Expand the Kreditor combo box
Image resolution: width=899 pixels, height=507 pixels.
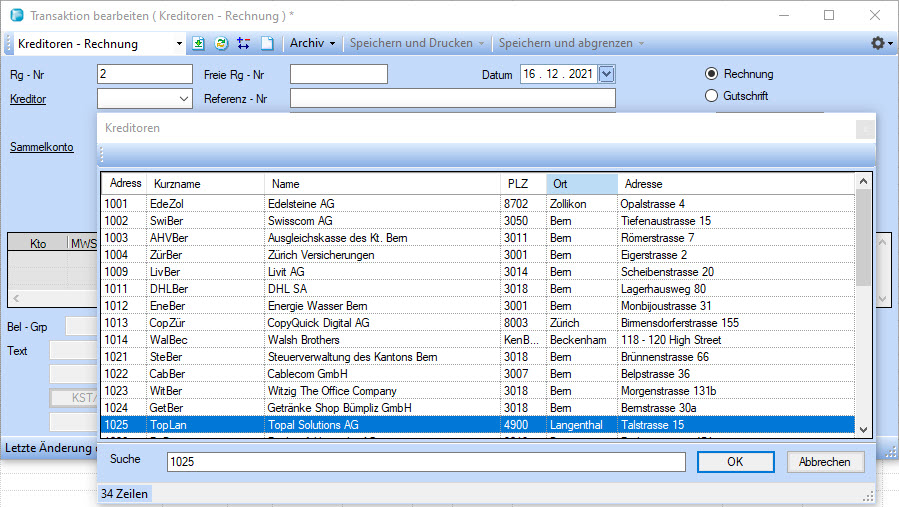183,99
